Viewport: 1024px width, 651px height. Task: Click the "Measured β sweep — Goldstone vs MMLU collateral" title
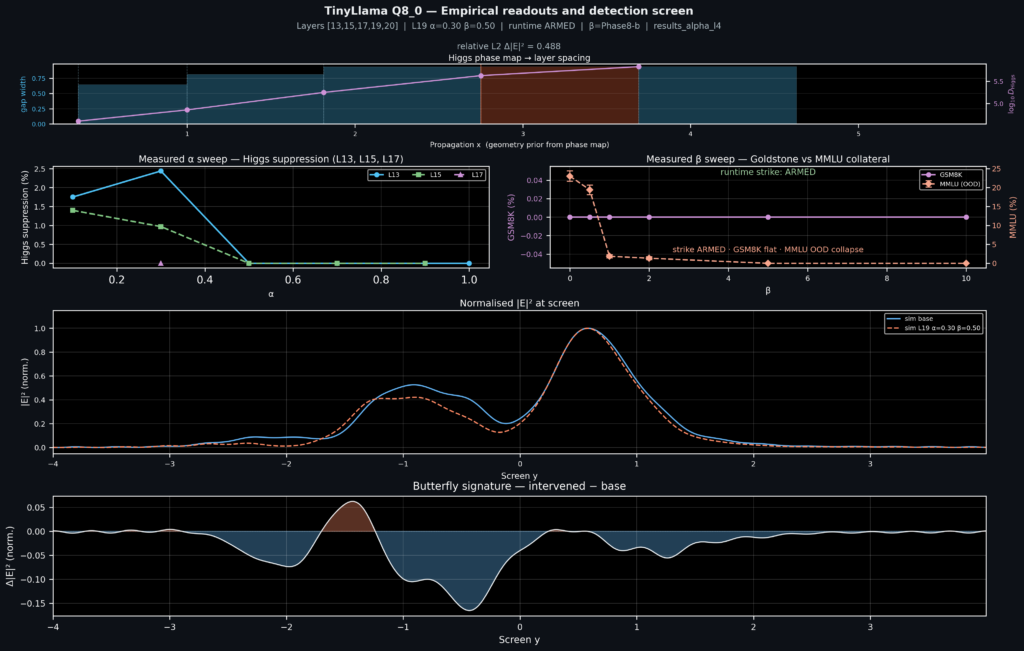(x=767, y=159)
